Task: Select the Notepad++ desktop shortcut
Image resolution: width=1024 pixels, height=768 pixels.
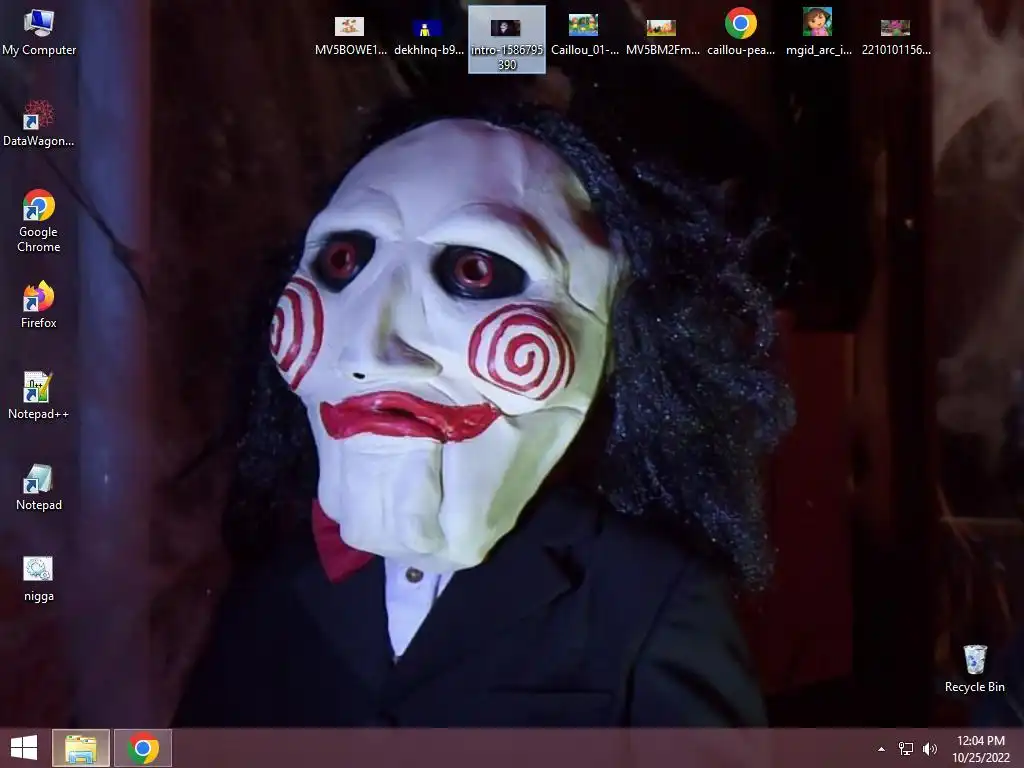Action: click(x=39, y=396)
